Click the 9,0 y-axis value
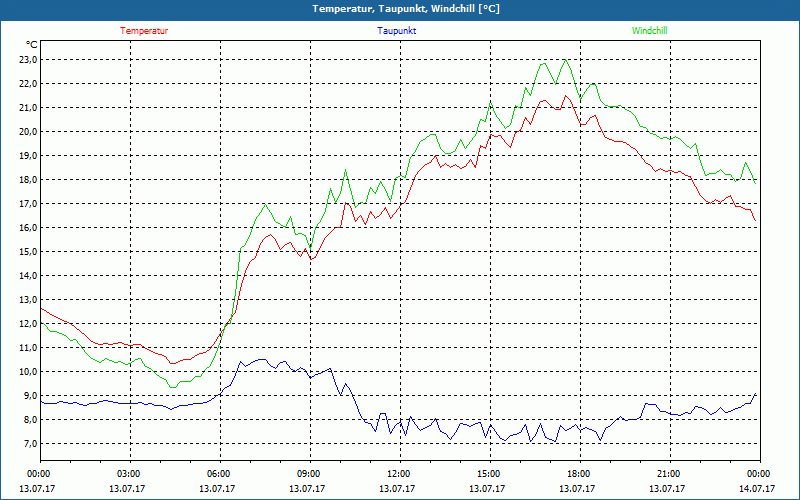 [31, 395]
